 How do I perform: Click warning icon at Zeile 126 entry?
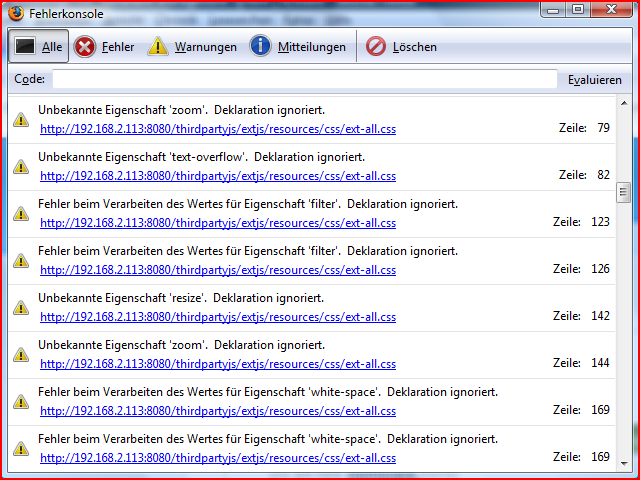coord(21,261)
